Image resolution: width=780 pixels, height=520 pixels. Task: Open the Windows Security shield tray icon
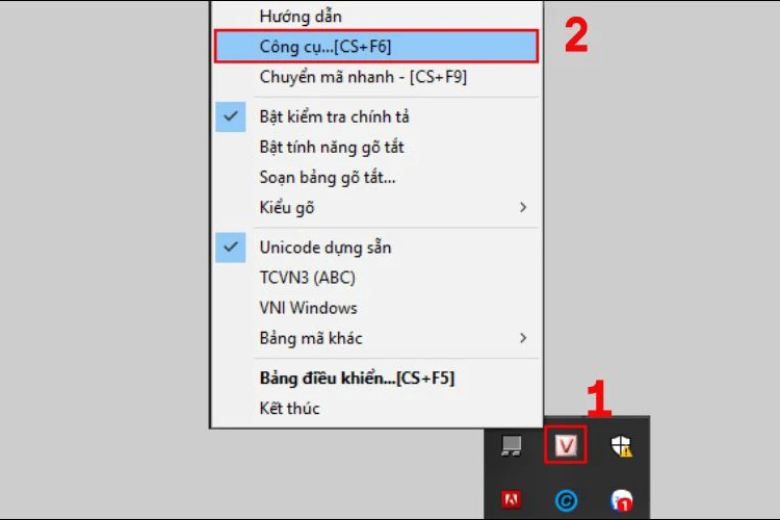[621, 445]
